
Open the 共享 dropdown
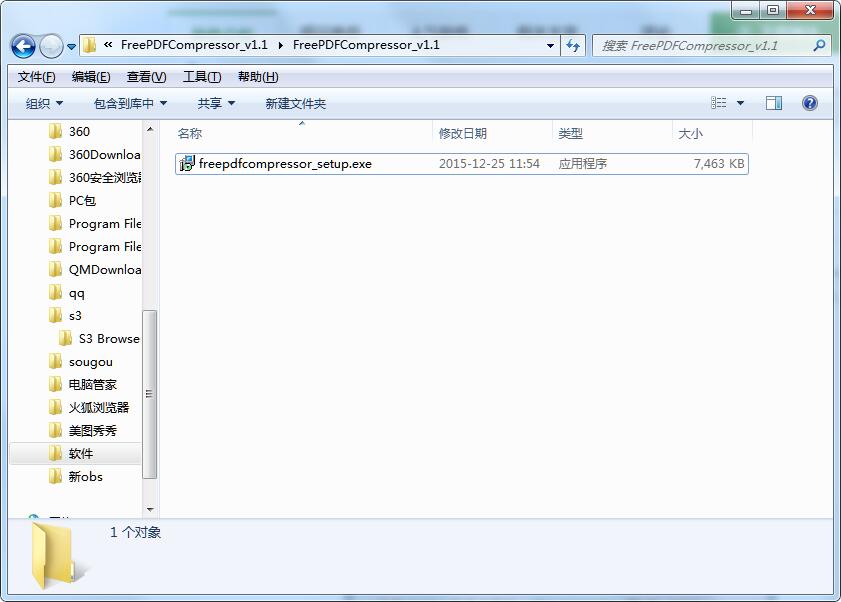click(x=216, y=104)
